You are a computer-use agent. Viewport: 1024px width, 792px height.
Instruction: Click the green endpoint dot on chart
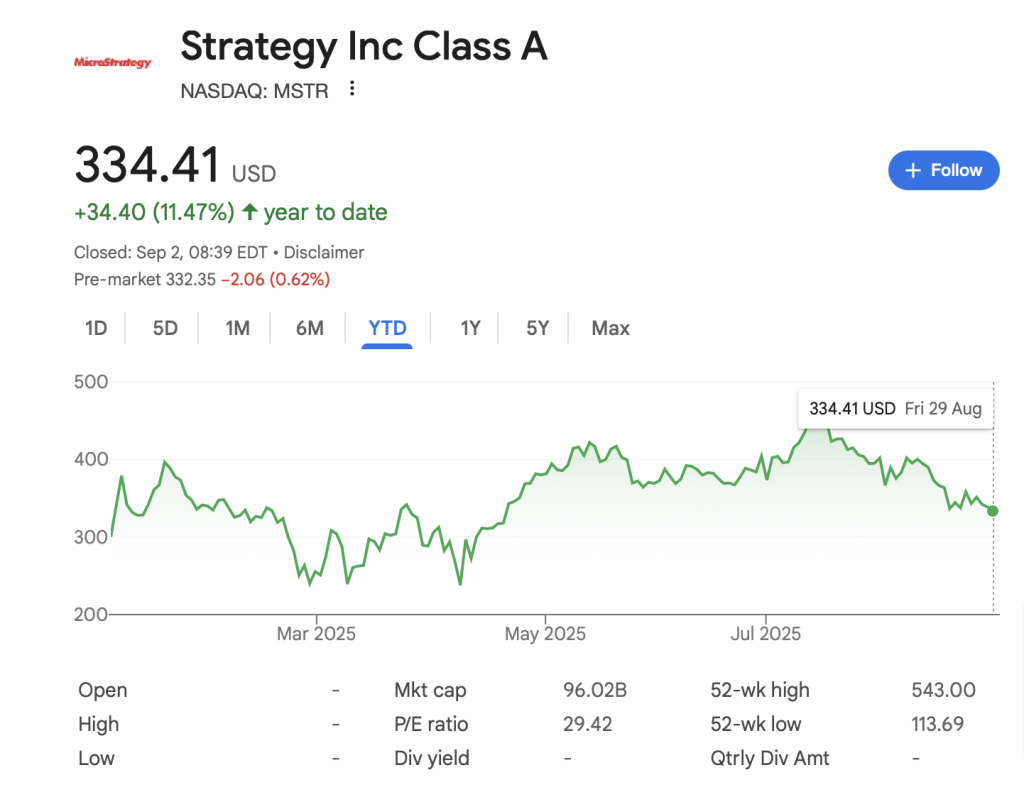point(992,511)
